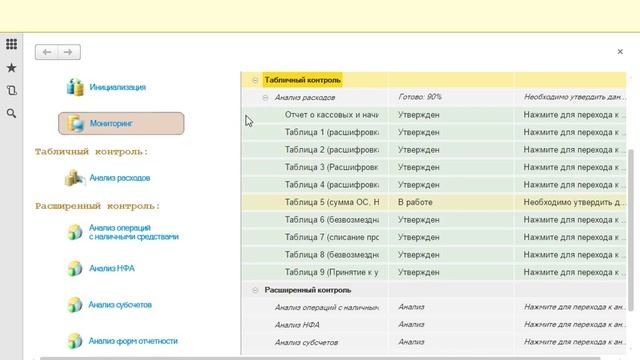The width and height of the screenshot is (640, 360).
Task: Click the Готово: 90% status cell
Action: tap(451, 97)
